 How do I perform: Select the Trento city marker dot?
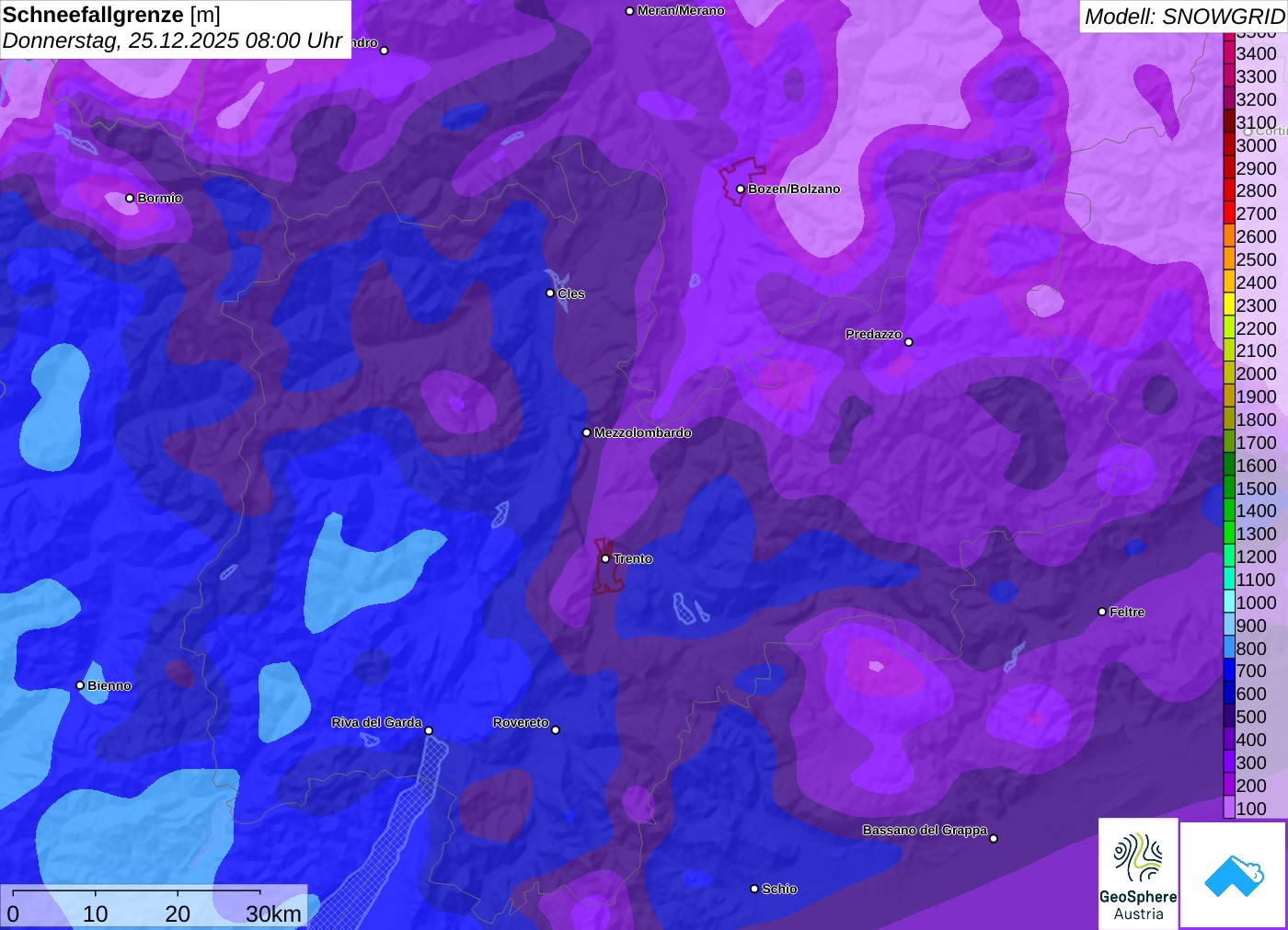pyautogui.click(x=605, y=558)
